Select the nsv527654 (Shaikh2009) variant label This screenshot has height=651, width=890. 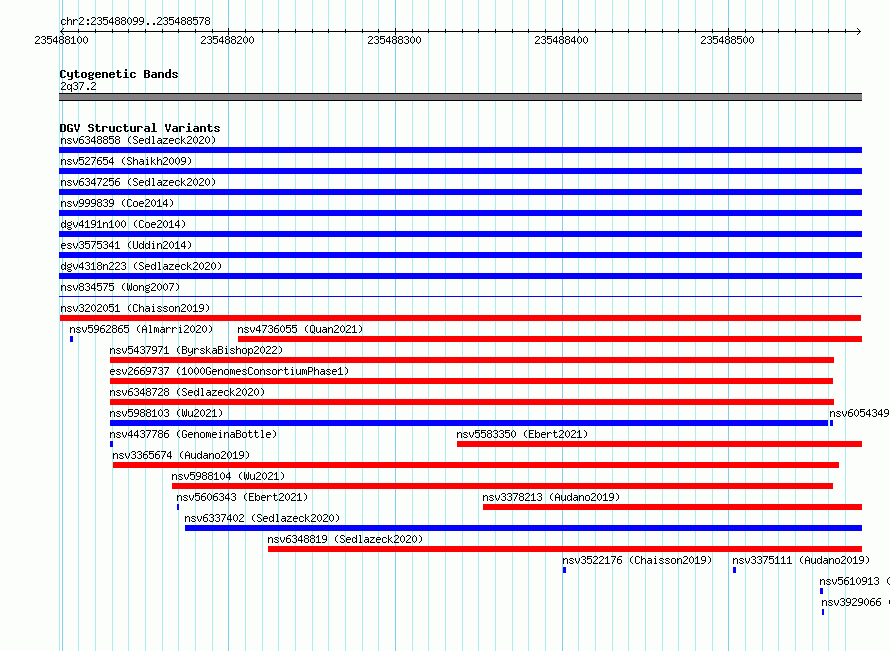click(x=126, y=161)
